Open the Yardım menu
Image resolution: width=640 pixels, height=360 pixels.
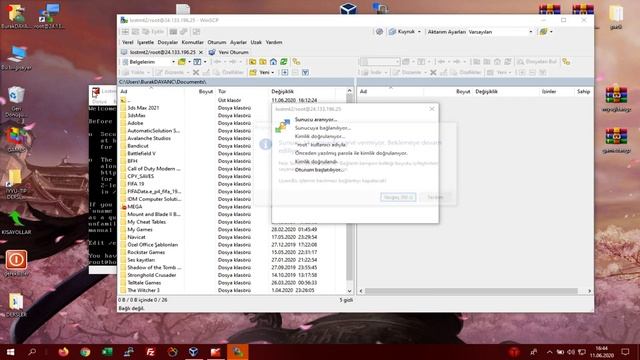(x=274, y=42)
